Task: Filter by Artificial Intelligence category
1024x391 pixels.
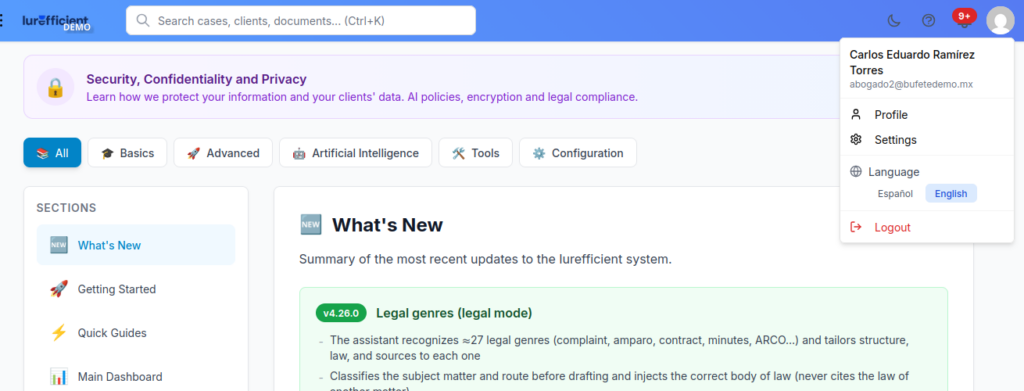Action: (x=355, y=153)
